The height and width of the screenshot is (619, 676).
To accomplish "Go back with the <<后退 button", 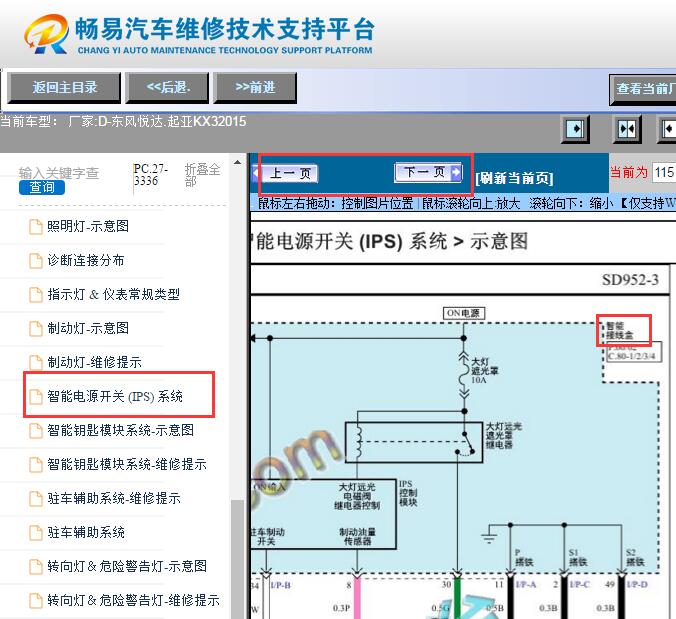I will [167, 88].
